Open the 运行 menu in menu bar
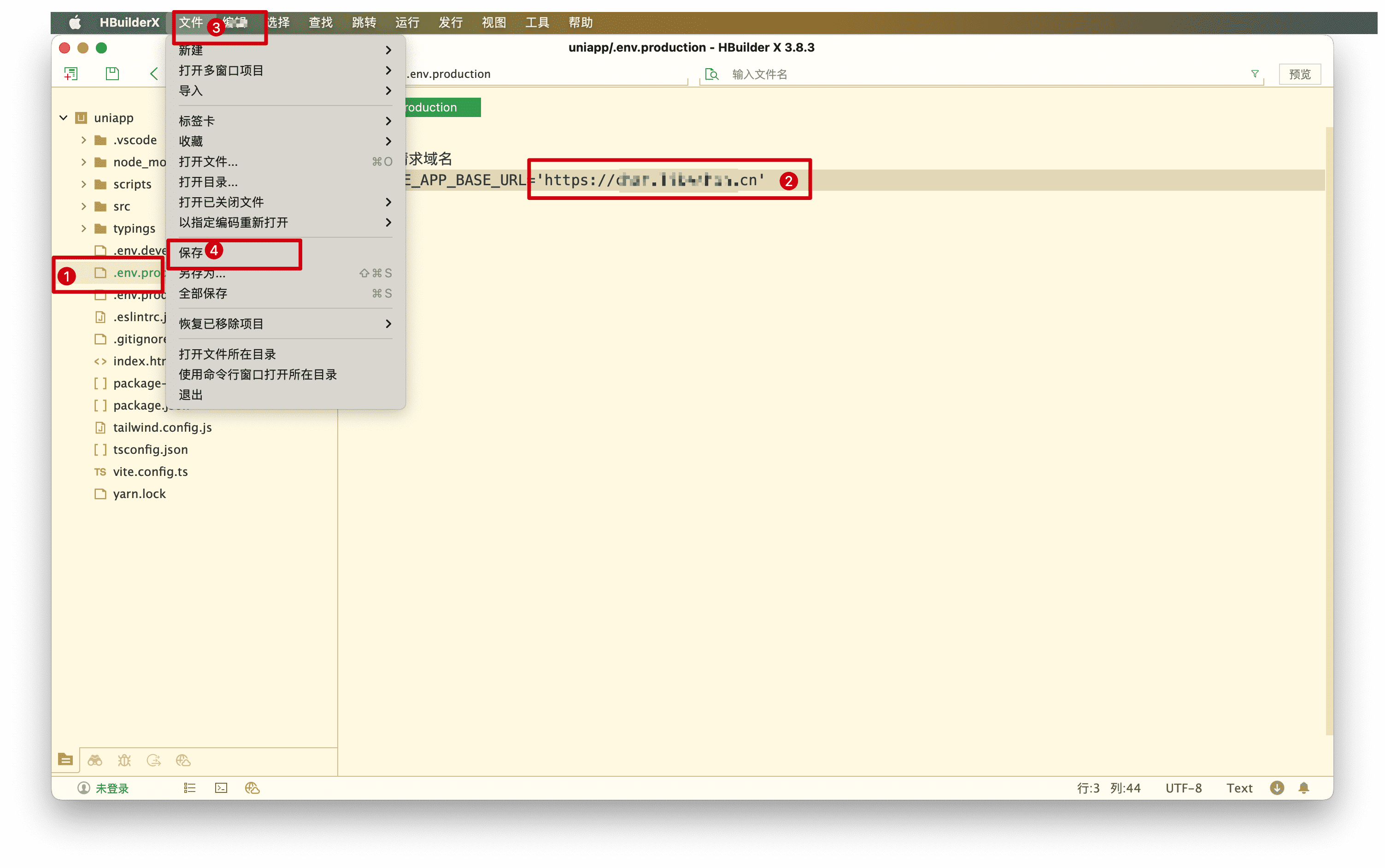Viewport: 1385px width, 868px height. 407,23
